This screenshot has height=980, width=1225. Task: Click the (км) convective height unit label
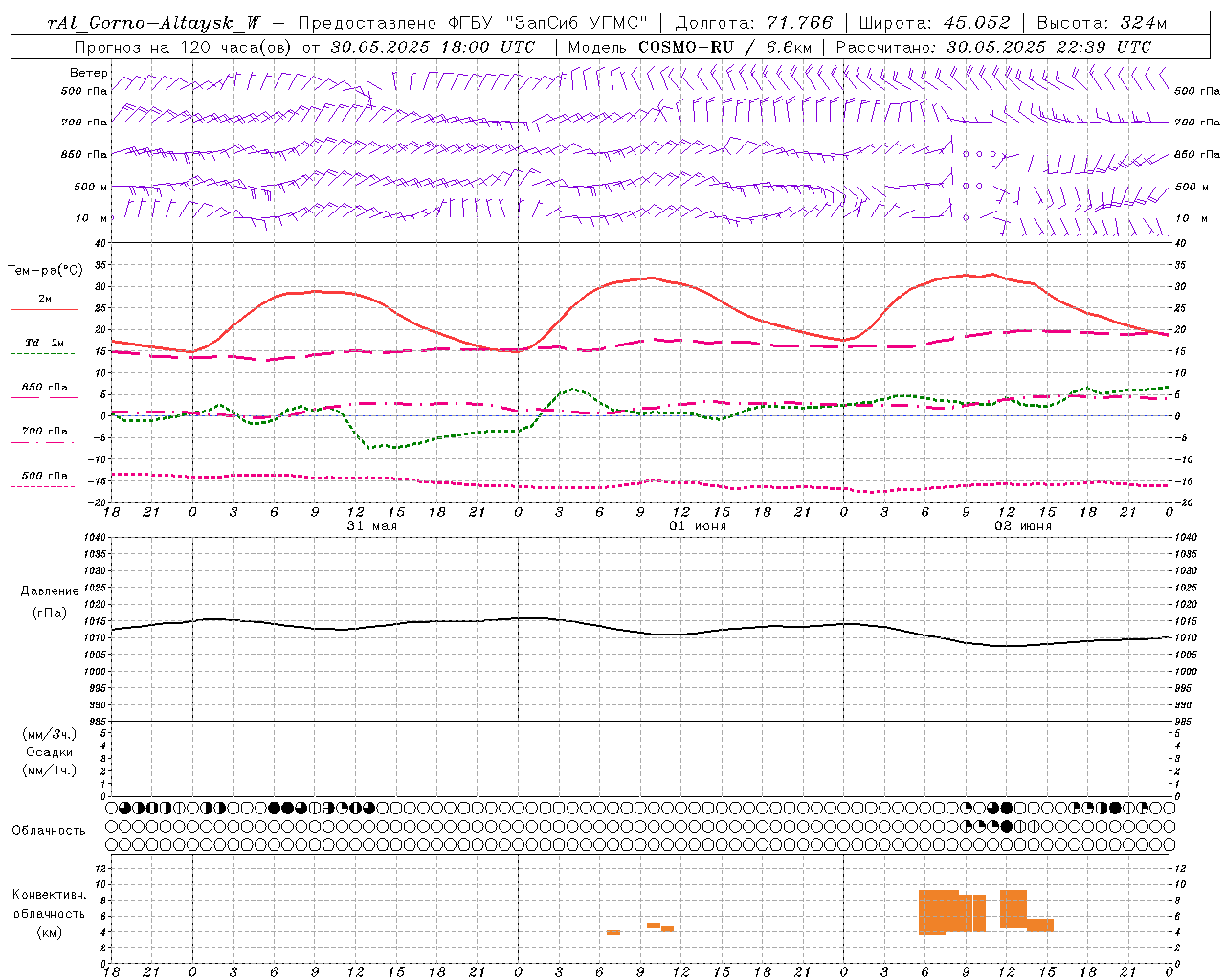[49, 932]
